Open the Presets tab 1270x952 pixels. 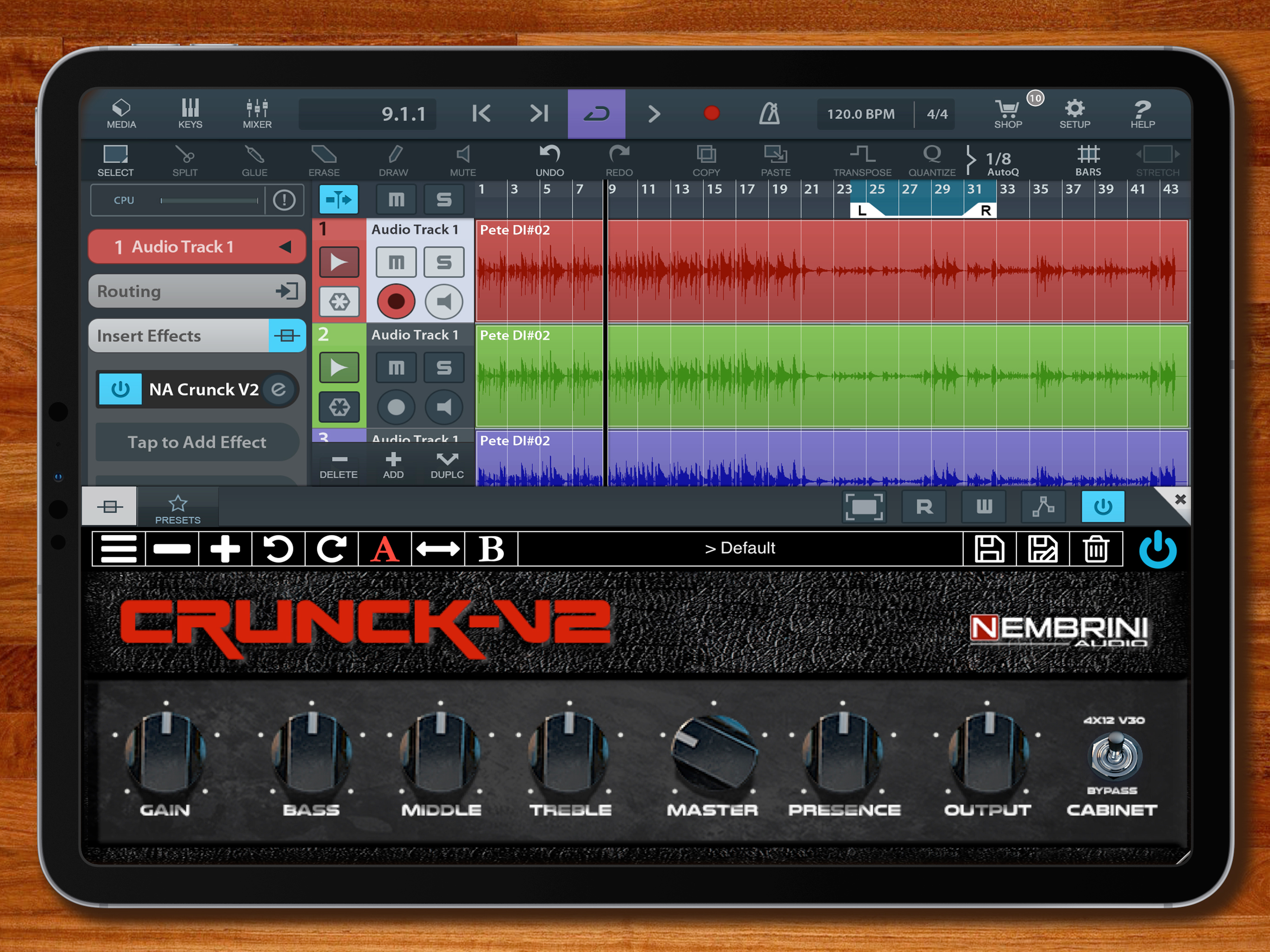178,508
